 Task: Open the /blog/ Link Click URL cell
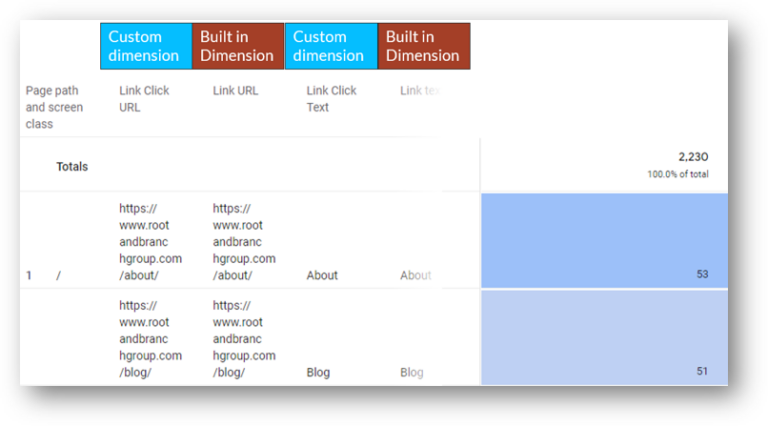(150, 339)
